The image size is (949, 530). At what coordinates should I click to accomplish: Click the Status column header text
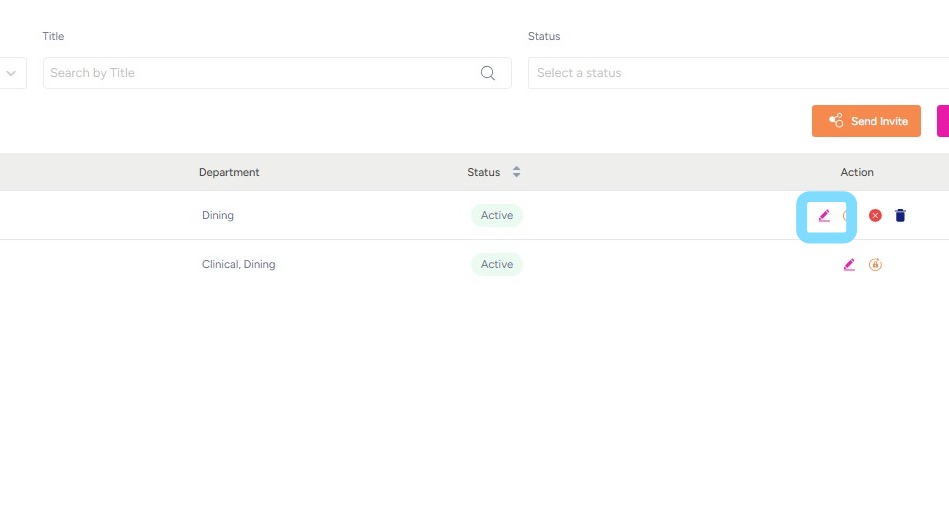click(483, 172)
